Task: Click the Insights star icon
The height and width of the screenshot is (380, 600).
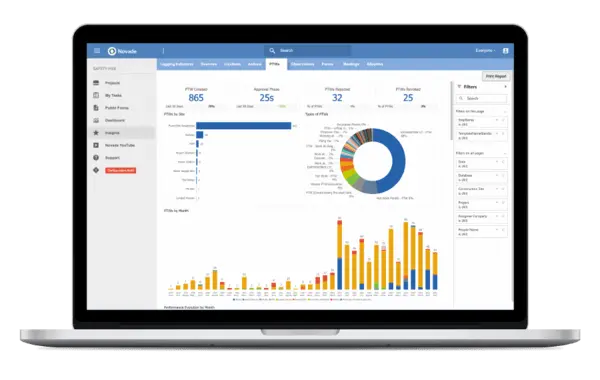Action: [96, 132]
